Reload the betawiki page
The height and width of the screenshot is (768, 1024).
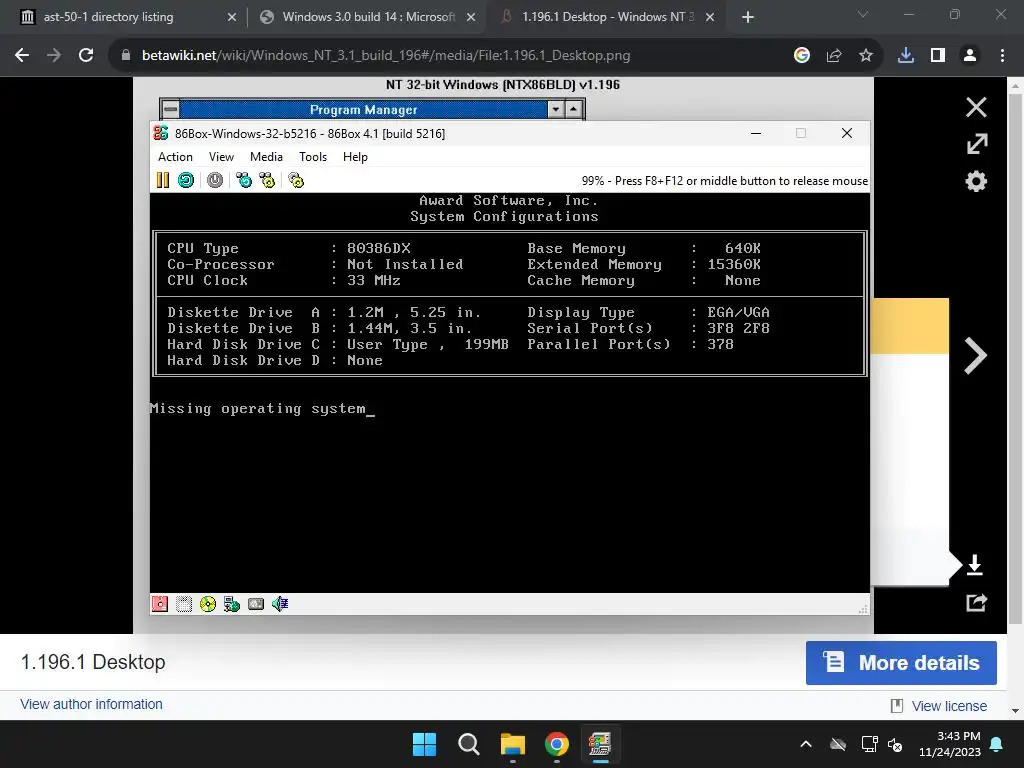pyautogui.click(x=86, y=56)
